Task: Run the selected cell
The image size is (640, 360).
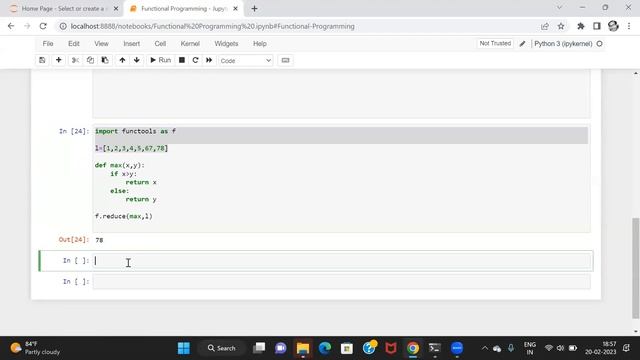Action: coord(160,60)
